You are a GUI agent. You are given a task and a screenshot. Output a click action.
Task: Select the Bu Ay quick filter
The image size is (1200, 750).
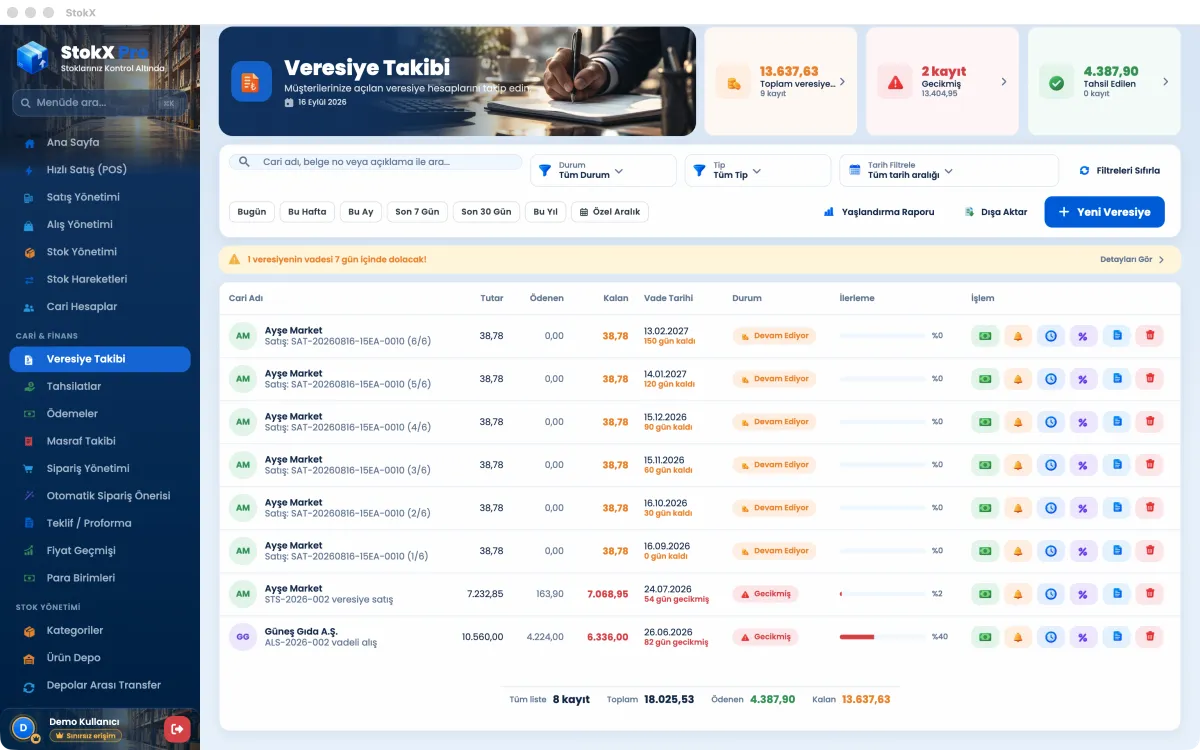coord(361,212)
